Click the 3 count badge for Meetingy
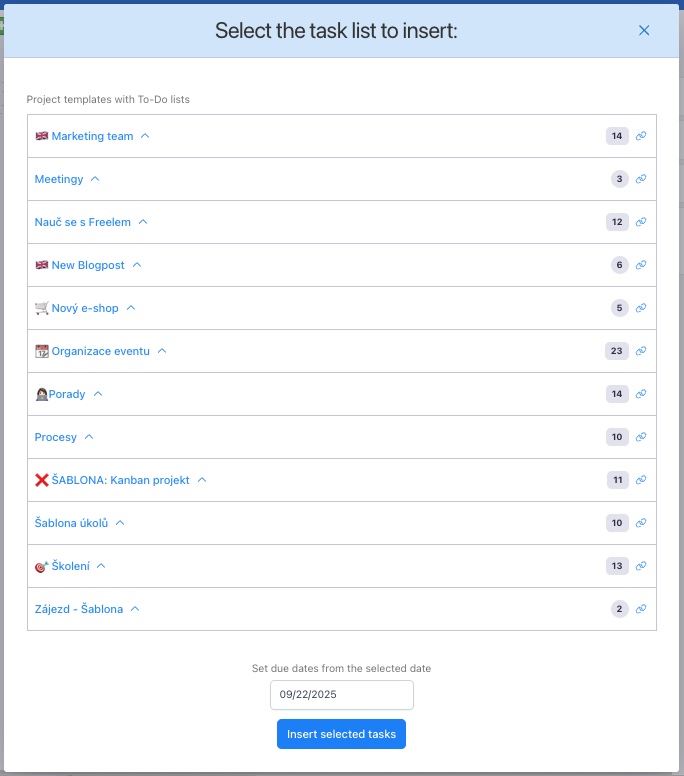 [x=620, y=179]
